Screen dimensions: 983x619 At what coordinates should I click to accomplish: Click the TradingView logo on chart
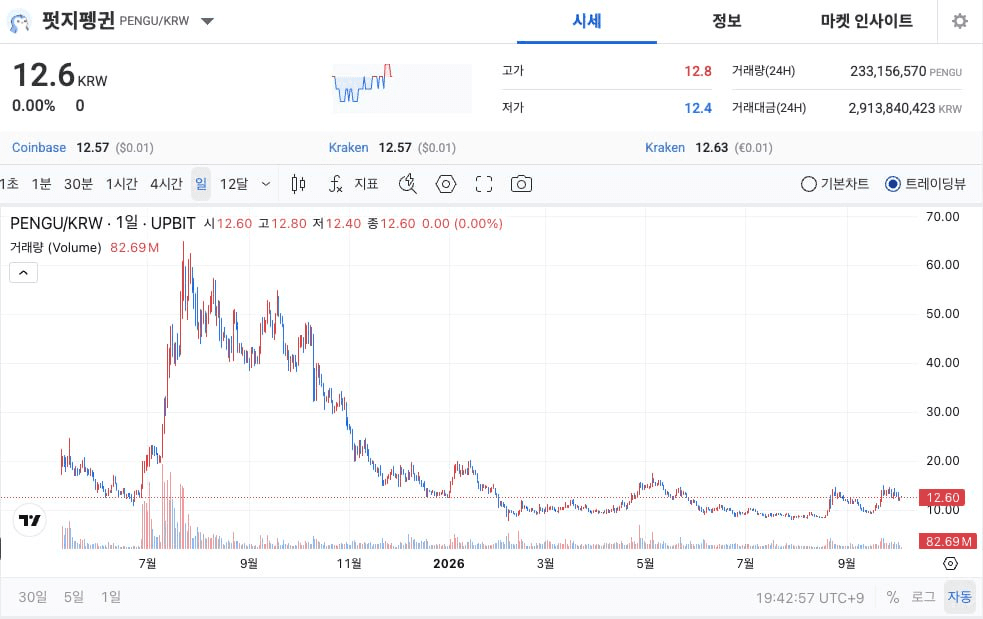29,520
